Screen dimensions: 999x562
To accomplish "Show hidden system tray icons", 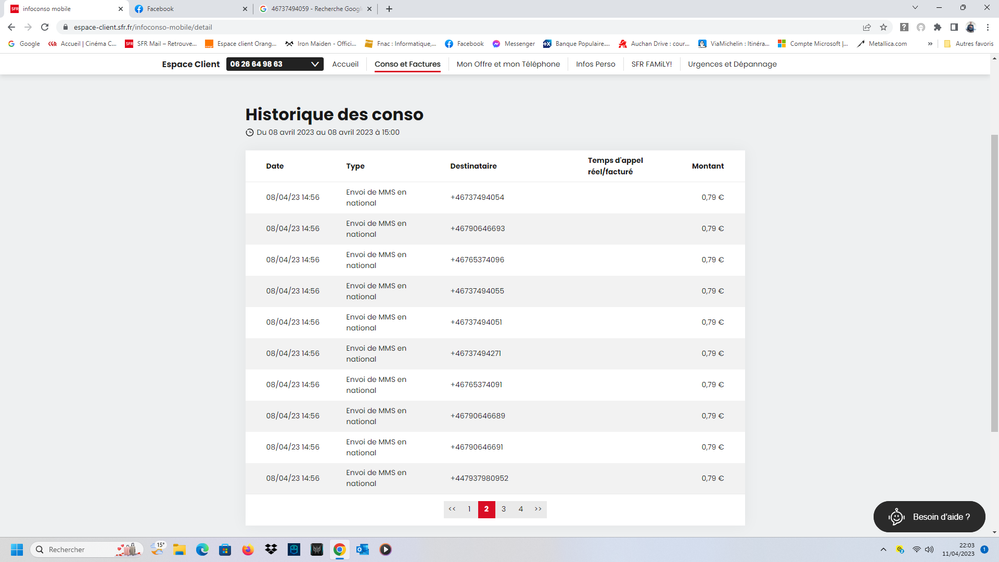I will [x=882, y=549].
